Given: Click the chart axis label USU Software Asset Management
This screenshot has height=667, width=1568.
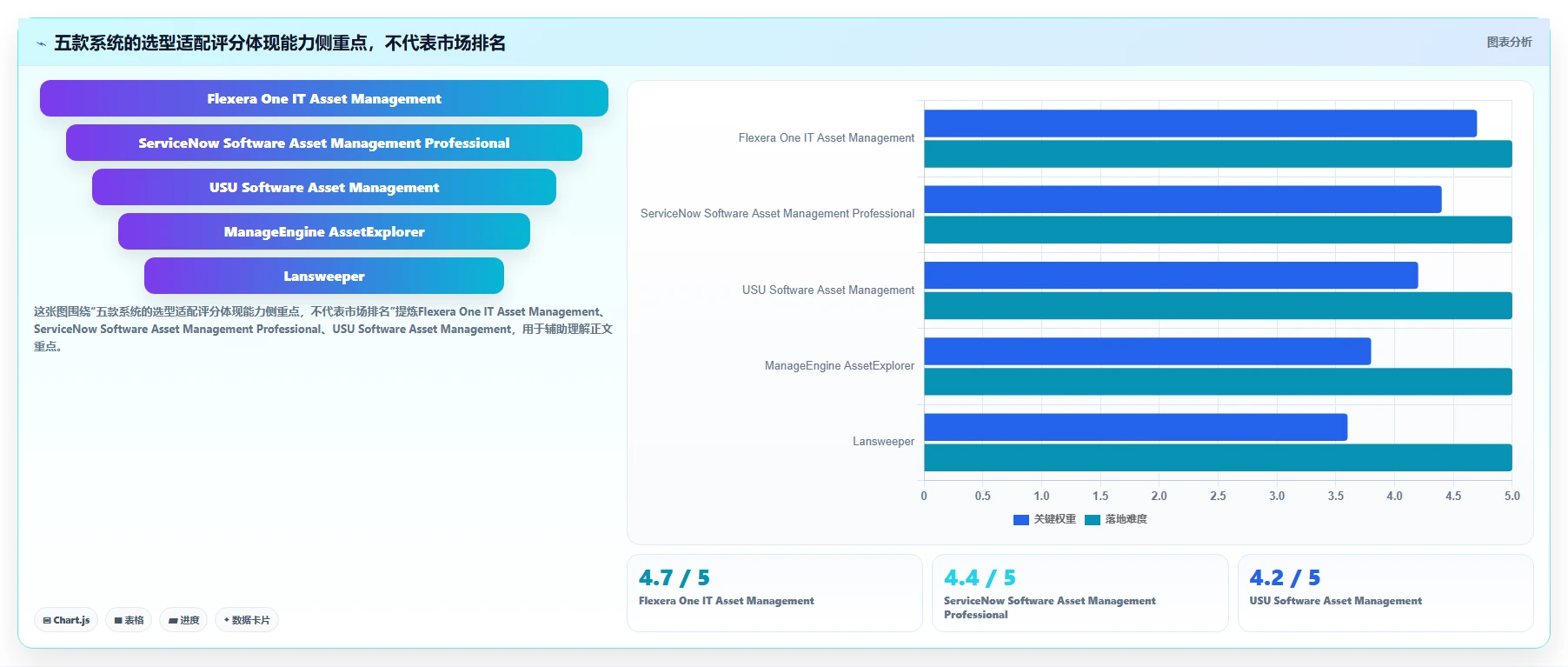Looking at the screenshot, I should click(828, 290).
